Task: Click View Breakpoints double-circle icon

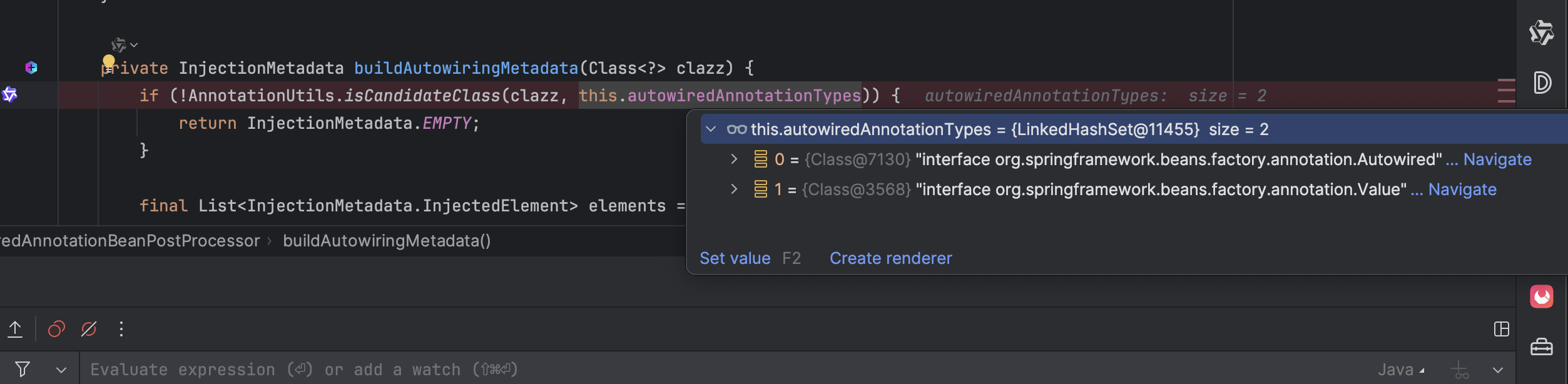Action: [x=56, y=329]
